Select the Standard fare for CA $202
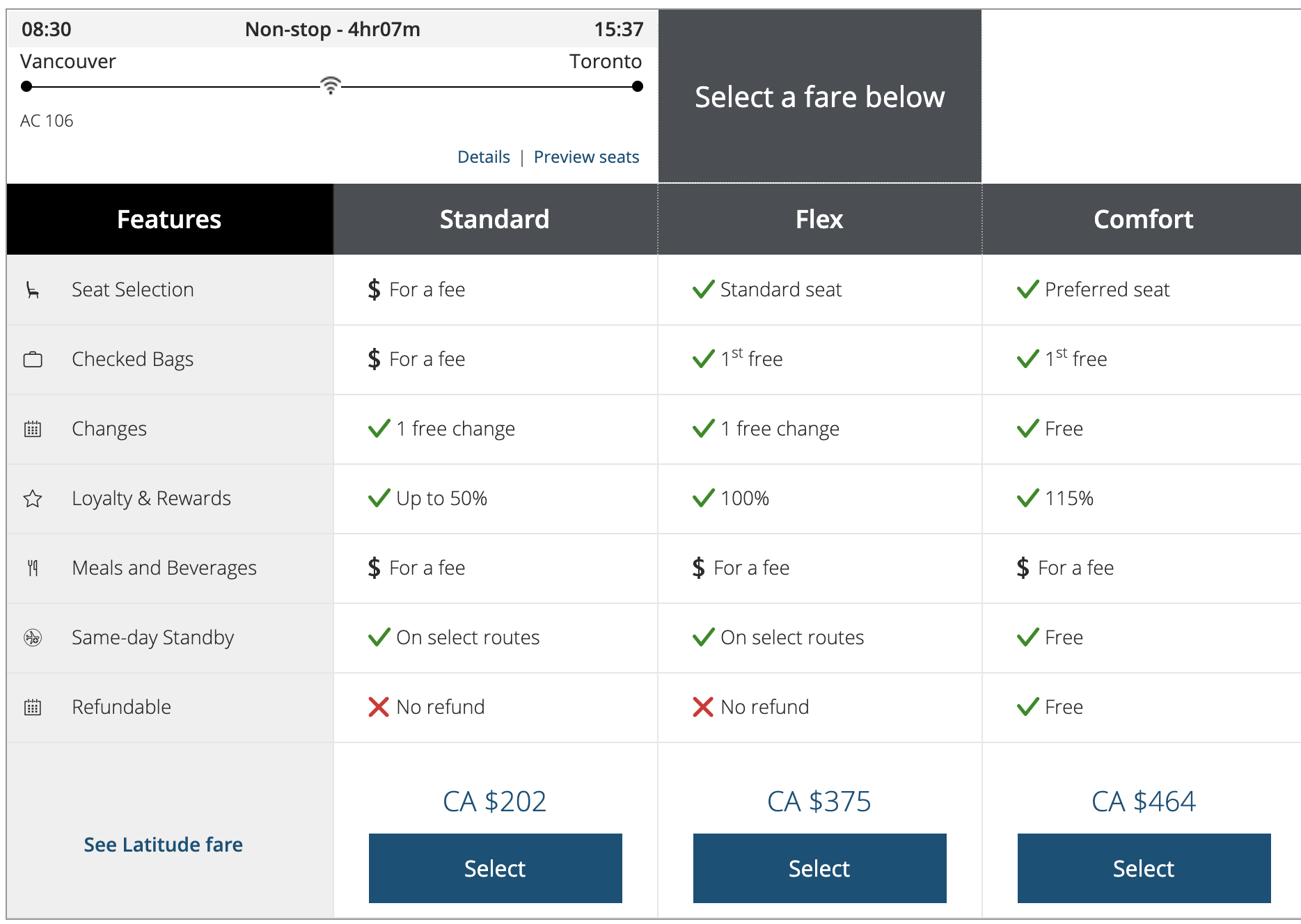Screen dimensions: 1301x924 [x=495, y=868]
